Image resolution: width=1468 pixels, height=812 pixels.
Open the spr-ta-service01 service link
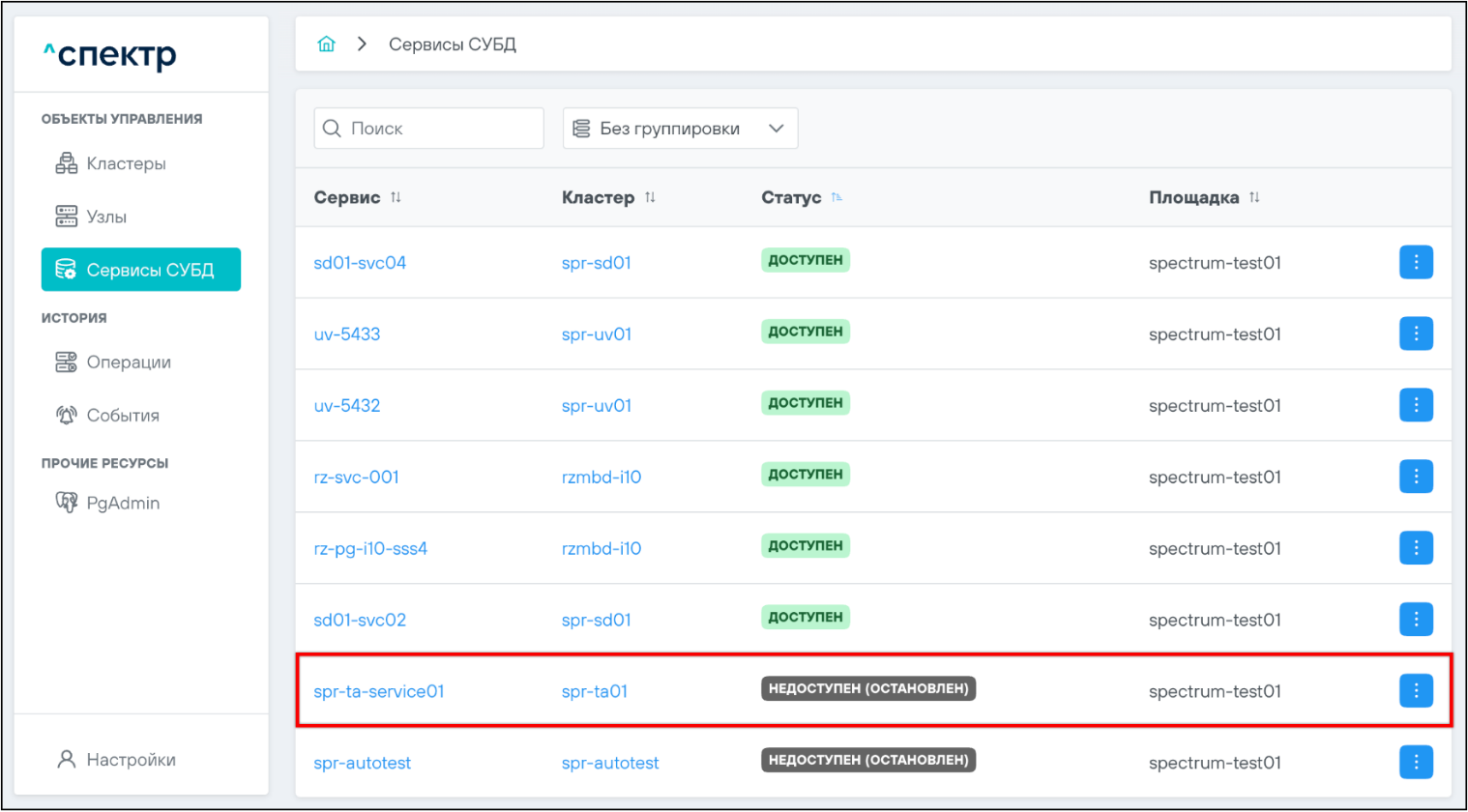378,691
